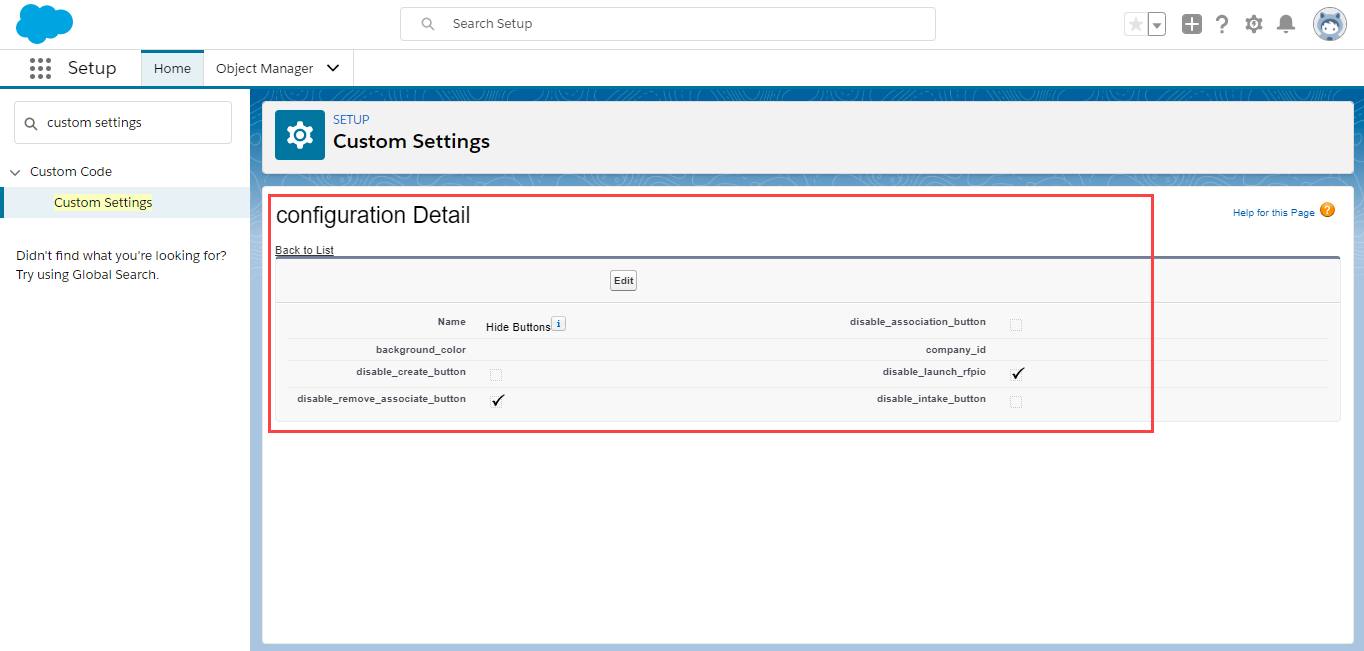Toggle the disable_create_button checkbox

[x=496, y=375]
